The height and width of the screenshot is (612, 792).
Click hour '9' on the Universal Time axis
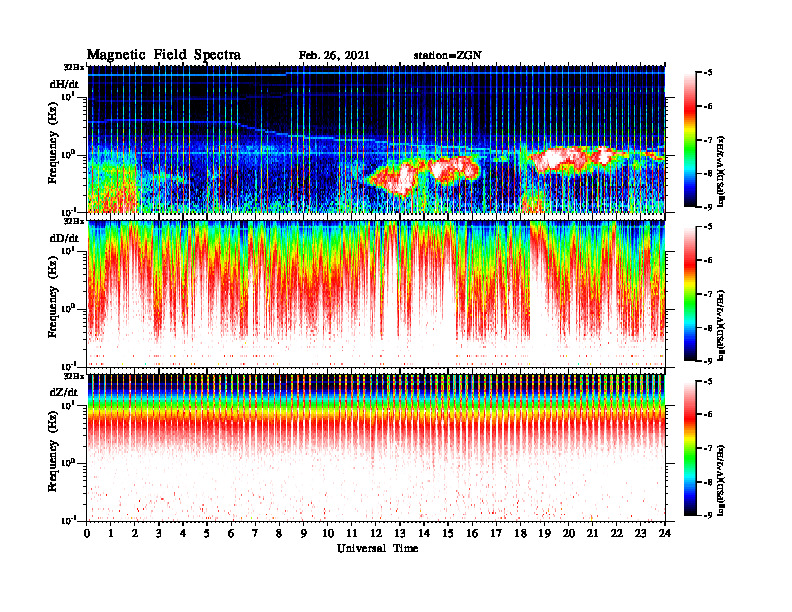coord(304,533)
